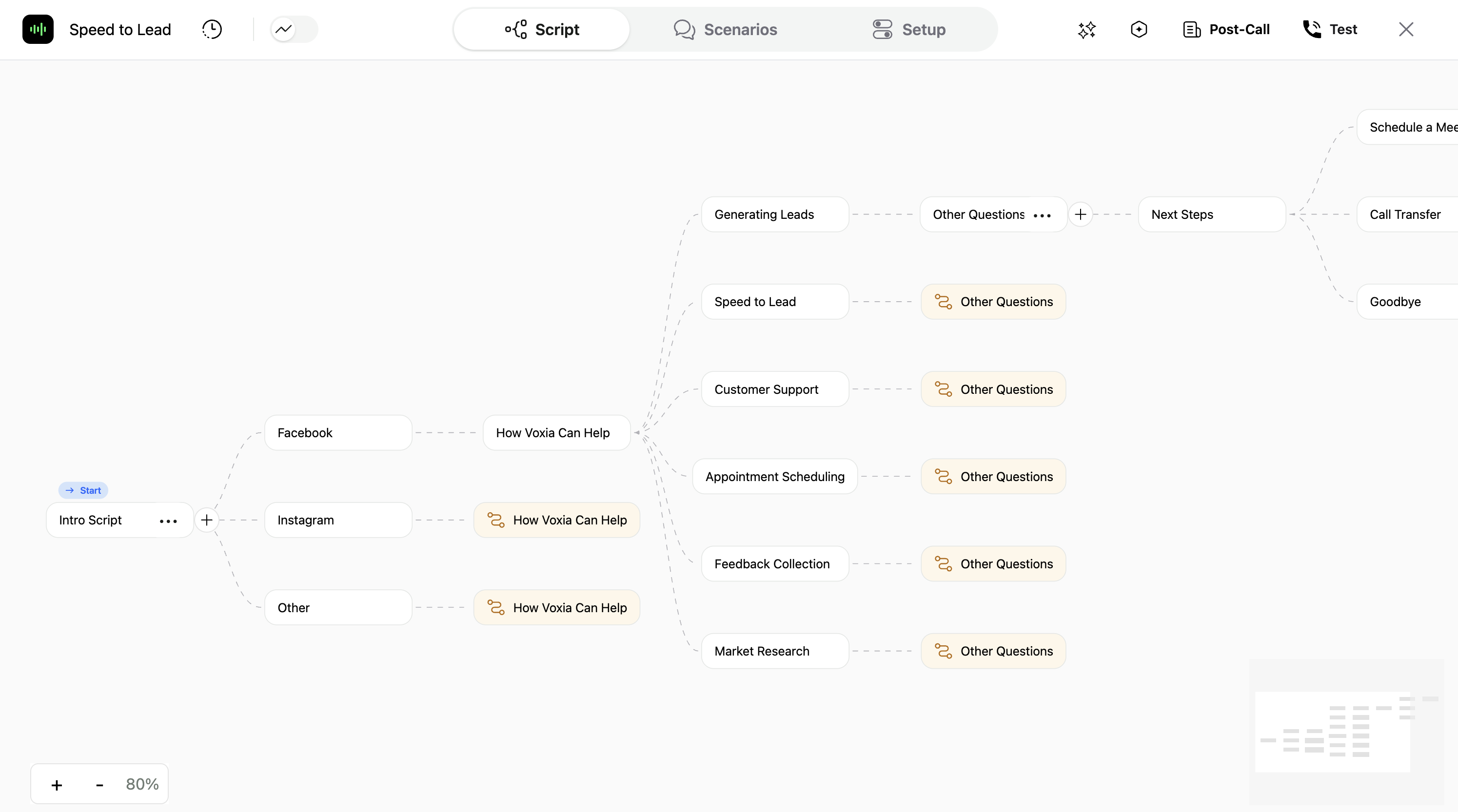This screenshot has height=812, width=1458.
Task: Open three-dot menu on Other Questions node
Action: click(1042, 215)
